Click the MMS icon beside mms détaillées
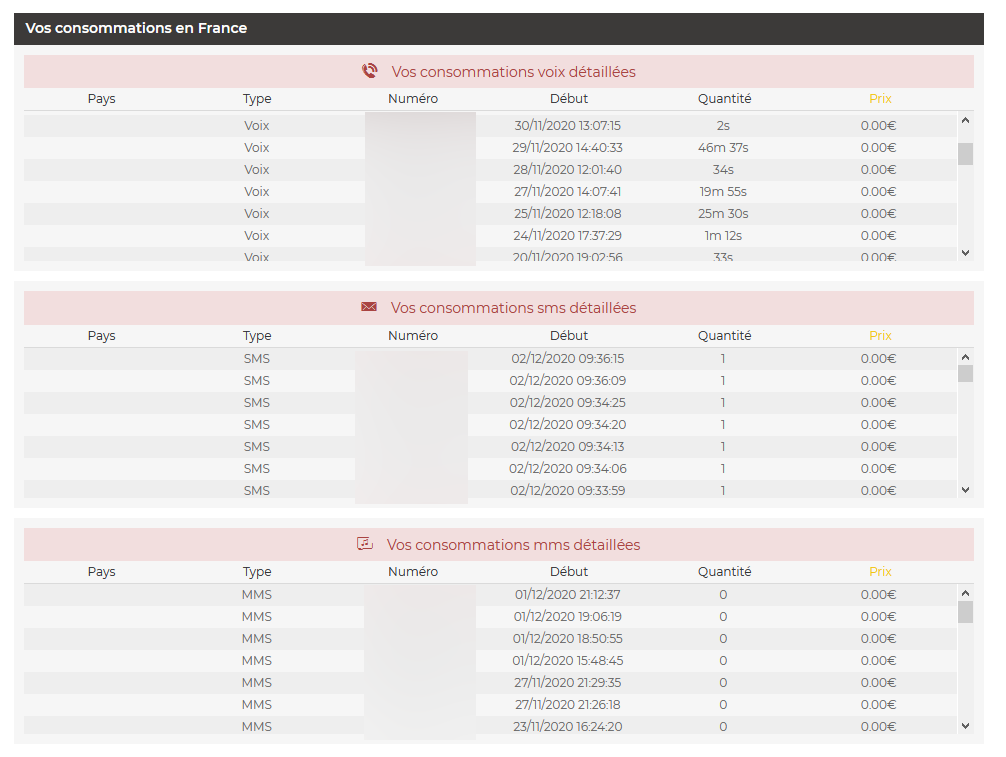The width and height of the screenshot is (1006, 757). tap(365, 544)
